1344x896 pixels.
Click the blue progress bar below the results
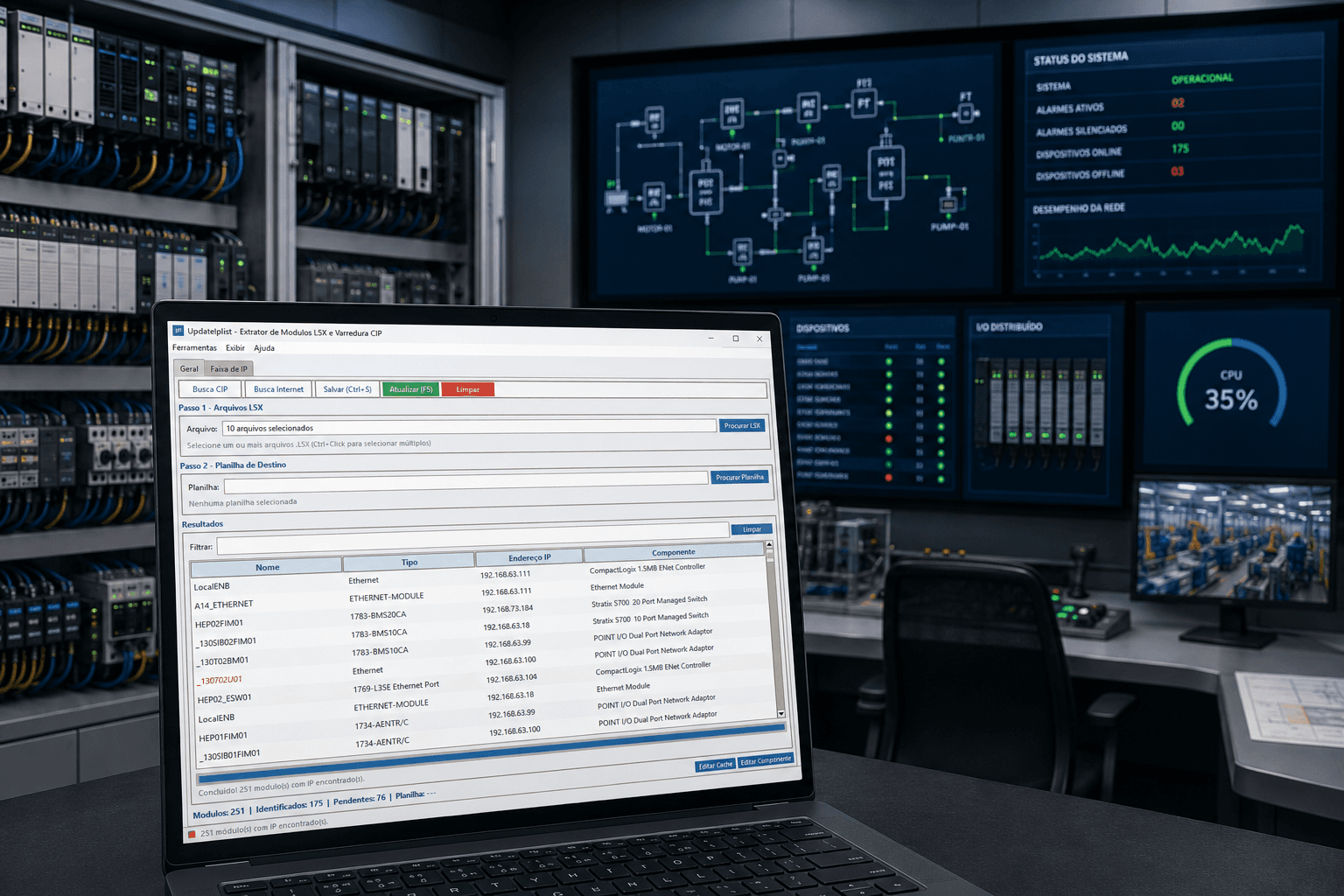click(x=492, y=752)
